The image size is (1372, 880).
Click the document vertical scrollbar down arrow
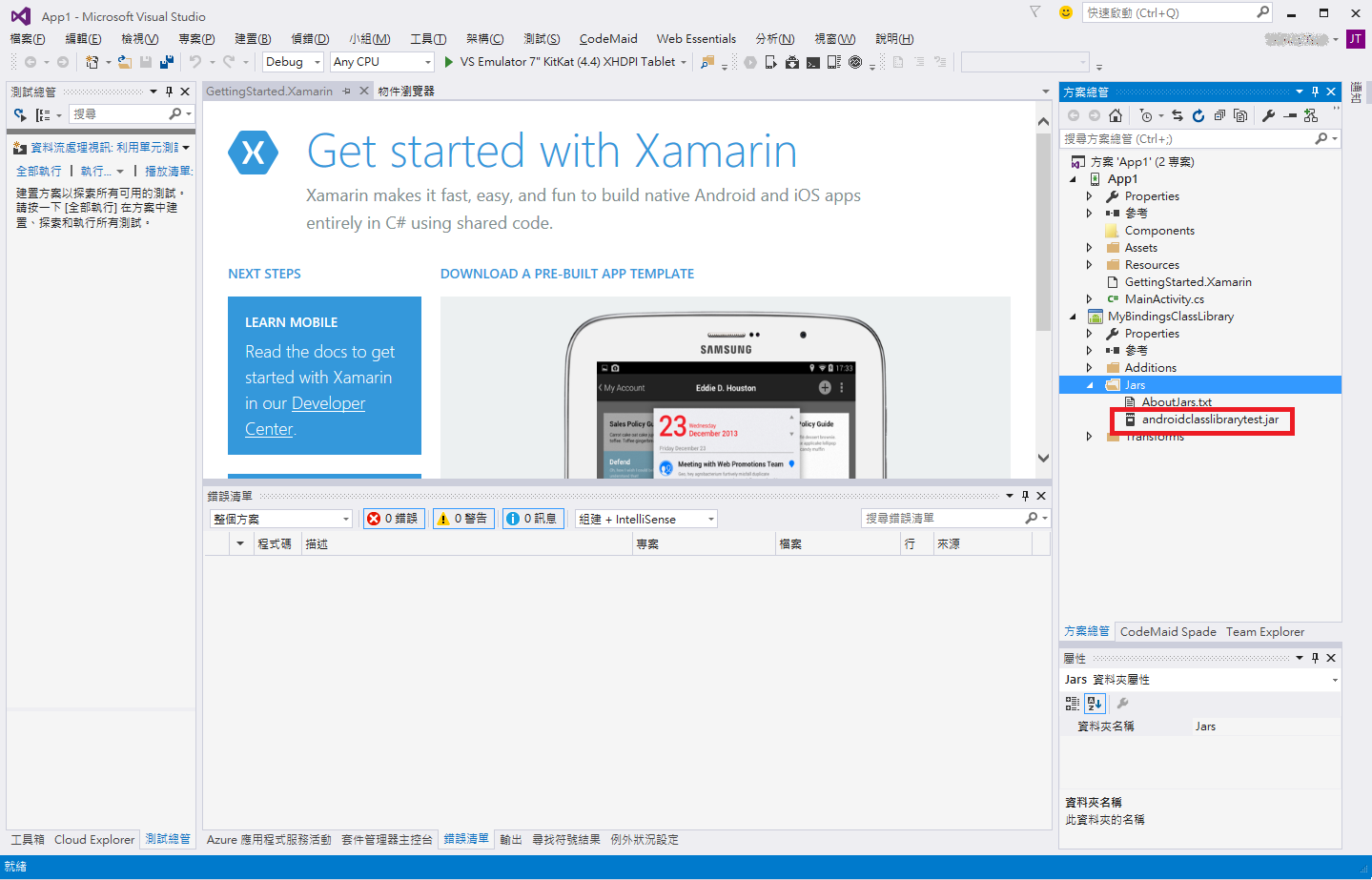pyautogui.click(x=1043, y=458)
